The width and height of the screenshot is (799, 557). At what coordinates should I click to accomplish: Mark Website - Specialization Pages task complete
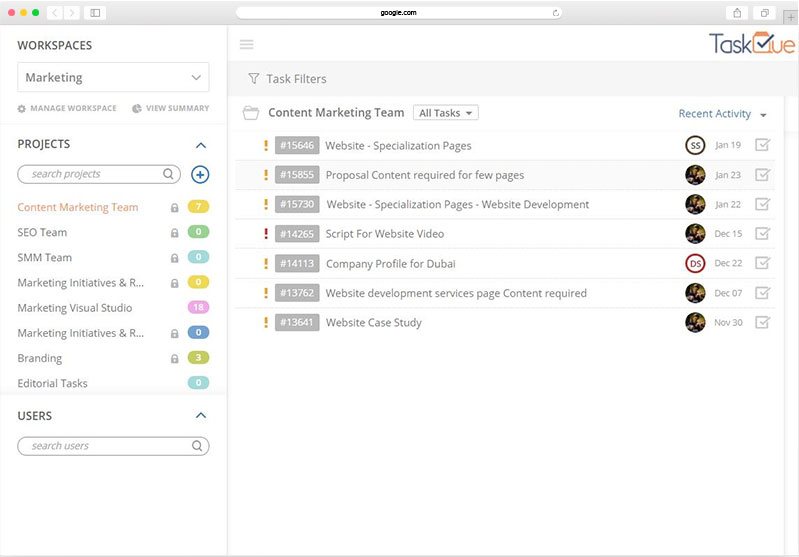762,146
